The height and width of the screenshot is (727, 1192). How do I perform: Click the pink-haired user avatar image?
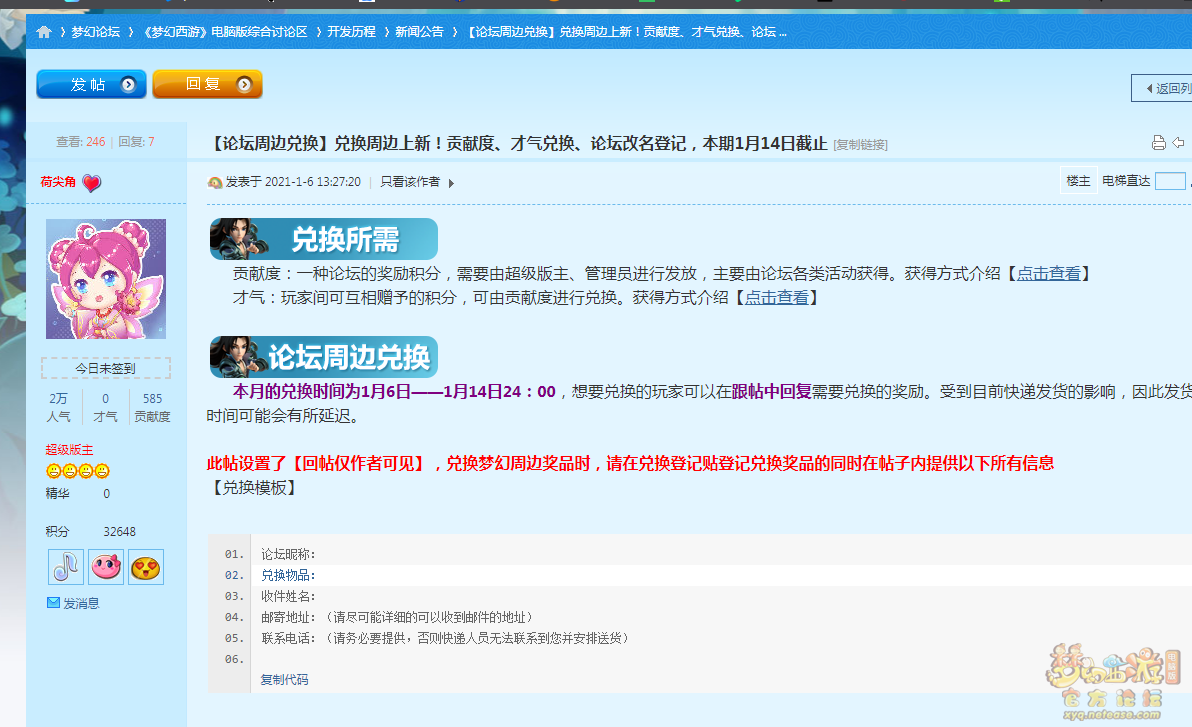tap(106, 279)
